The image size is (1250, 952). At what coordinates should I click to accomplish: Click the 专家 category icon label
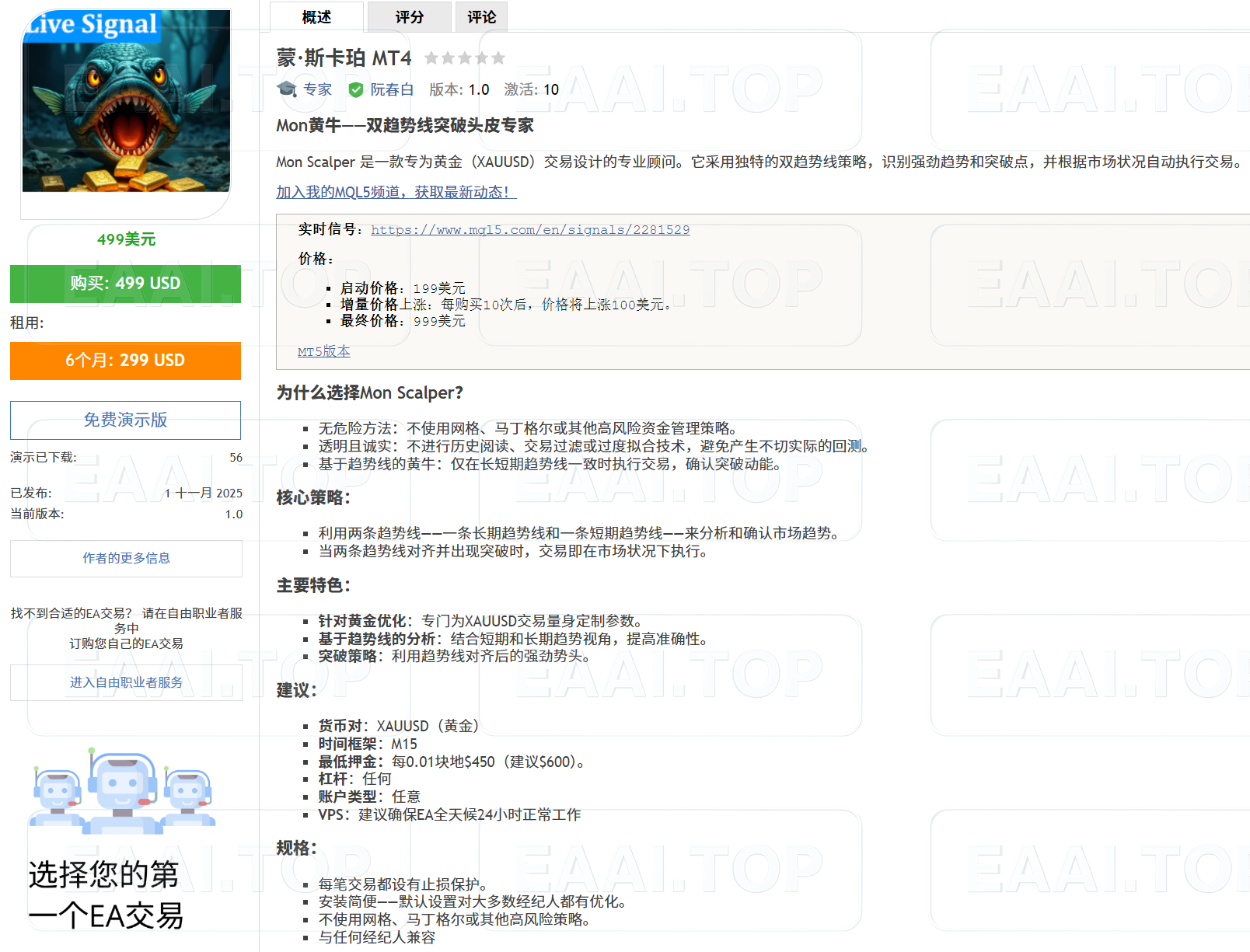pyautogui.click(x=315, y=89)
